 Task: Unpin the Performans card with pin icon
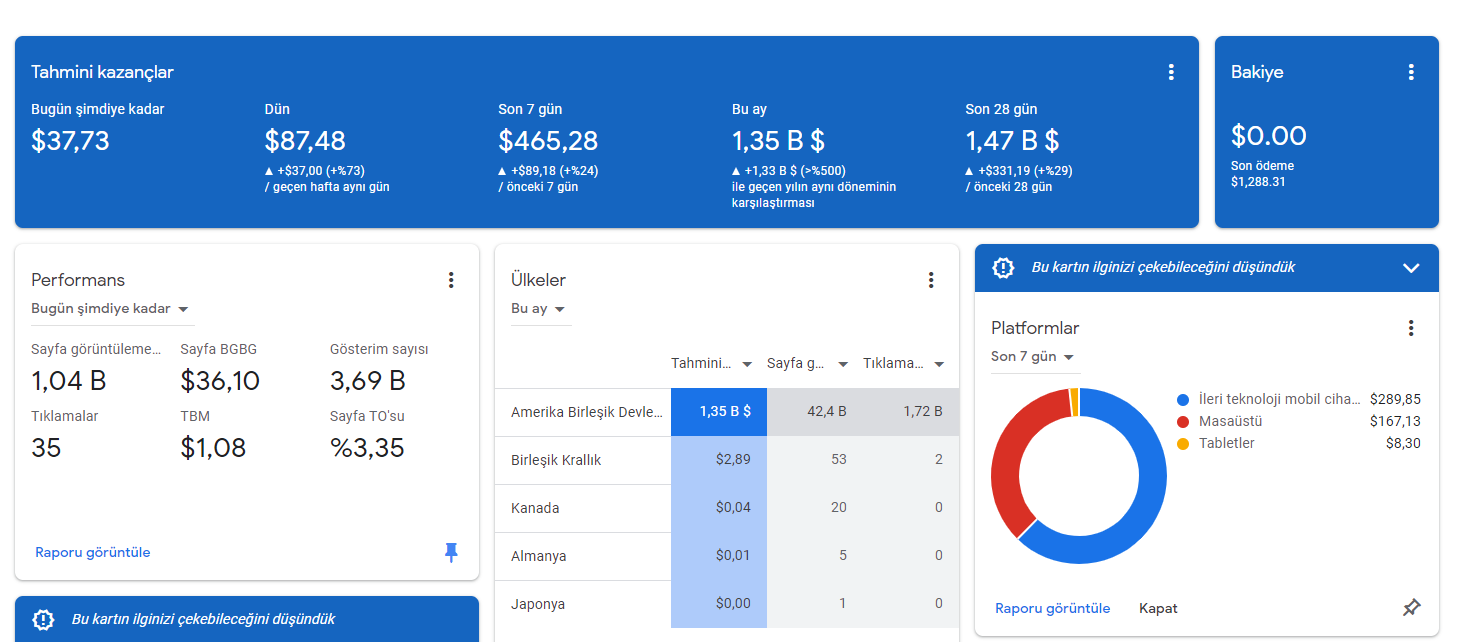(451, 553)
